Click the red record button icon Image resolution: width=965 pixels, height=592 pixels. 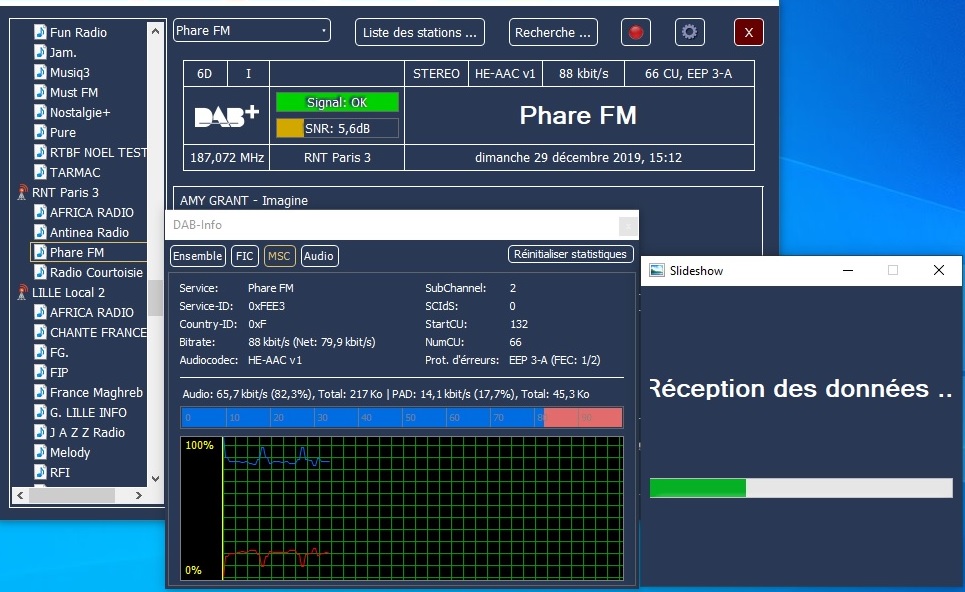pos(636,32)
